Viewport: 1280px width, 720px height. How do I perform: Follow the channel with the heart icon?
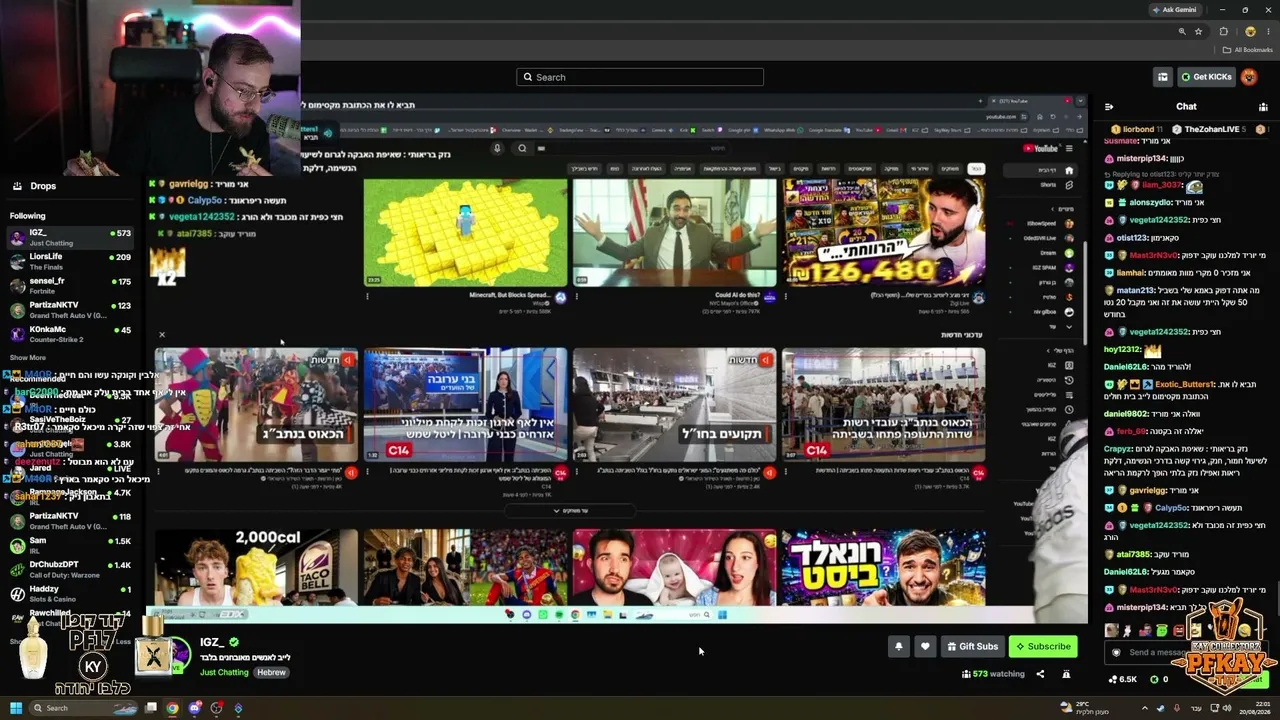[x=925, y=646]
